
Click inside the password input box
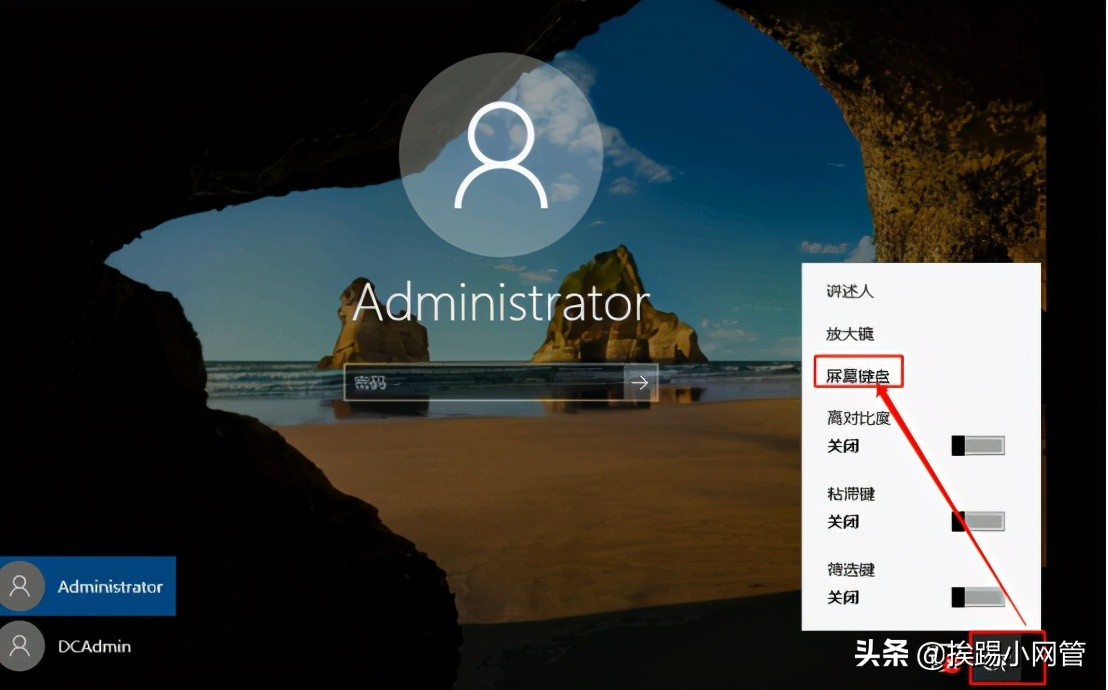point(480,382)
